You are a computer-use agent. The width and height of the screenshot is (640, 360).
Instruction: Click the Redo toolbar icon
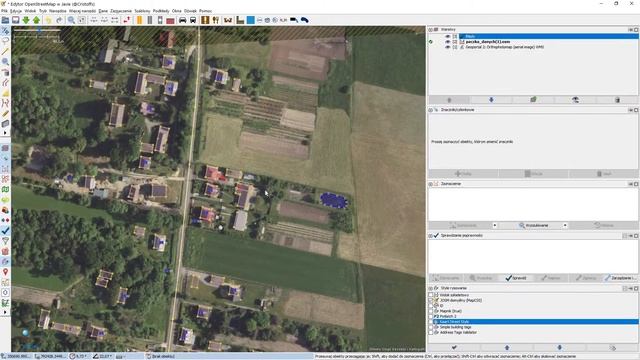pos(59,20)
